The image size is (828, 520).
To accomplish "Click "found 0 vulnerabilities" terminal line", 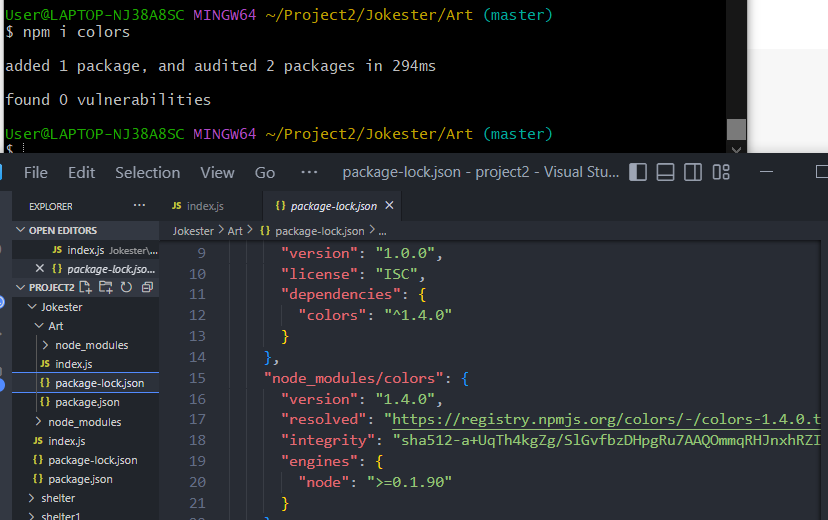I will (x=108, y=100).
